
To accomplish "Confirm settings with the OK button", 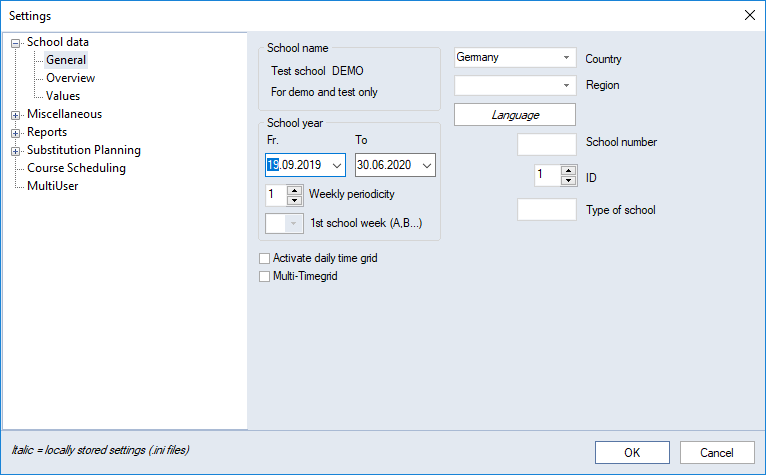I will click(x=632, y=453).
